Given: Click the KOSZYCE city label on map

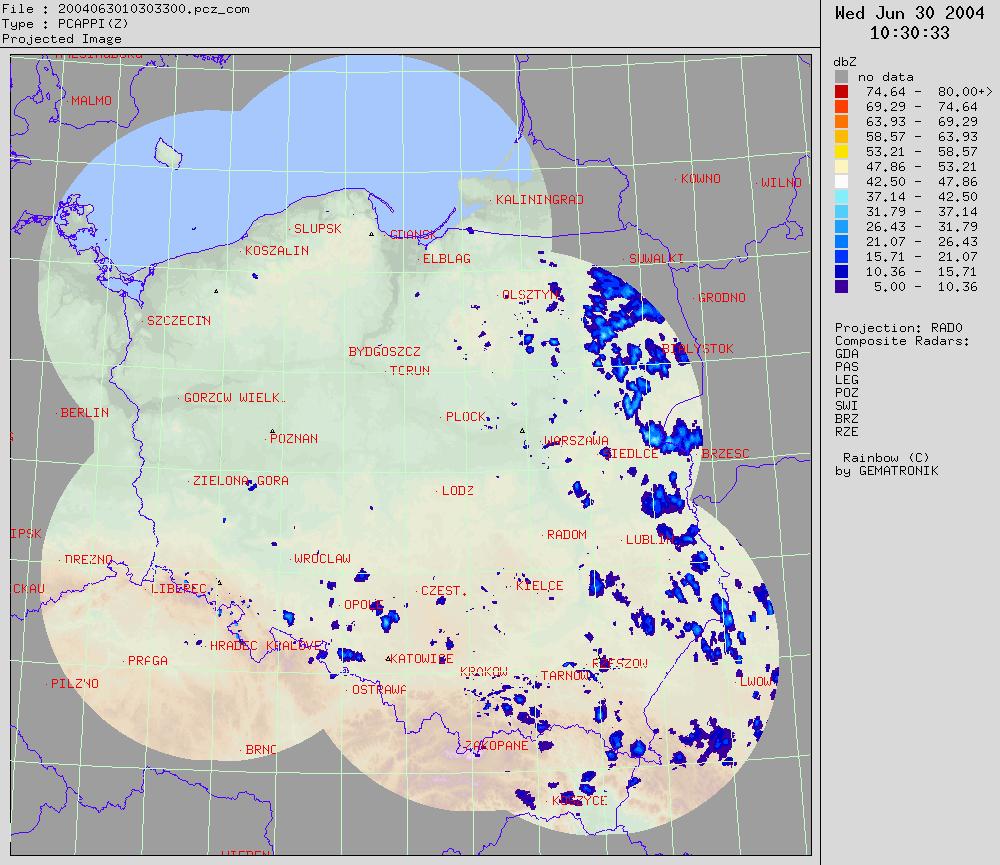Looking at the screenshot, I should (579, 801).
